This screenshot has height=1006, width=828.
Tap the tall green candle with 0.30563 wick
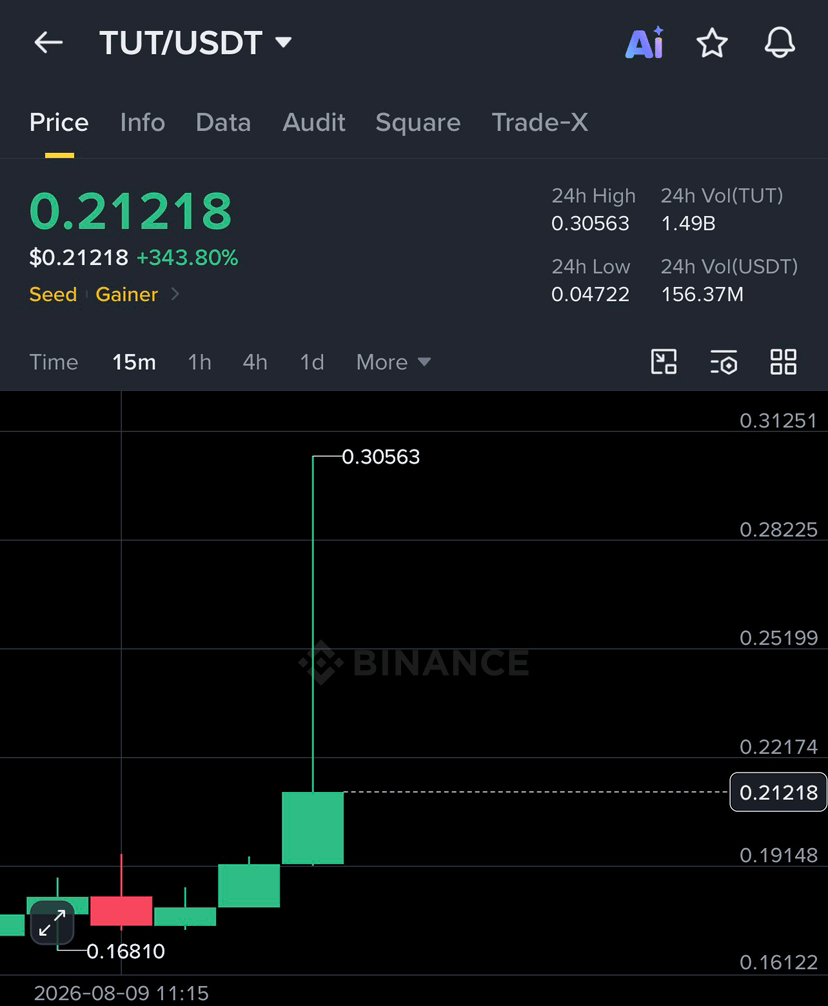[x=313, y=828]
